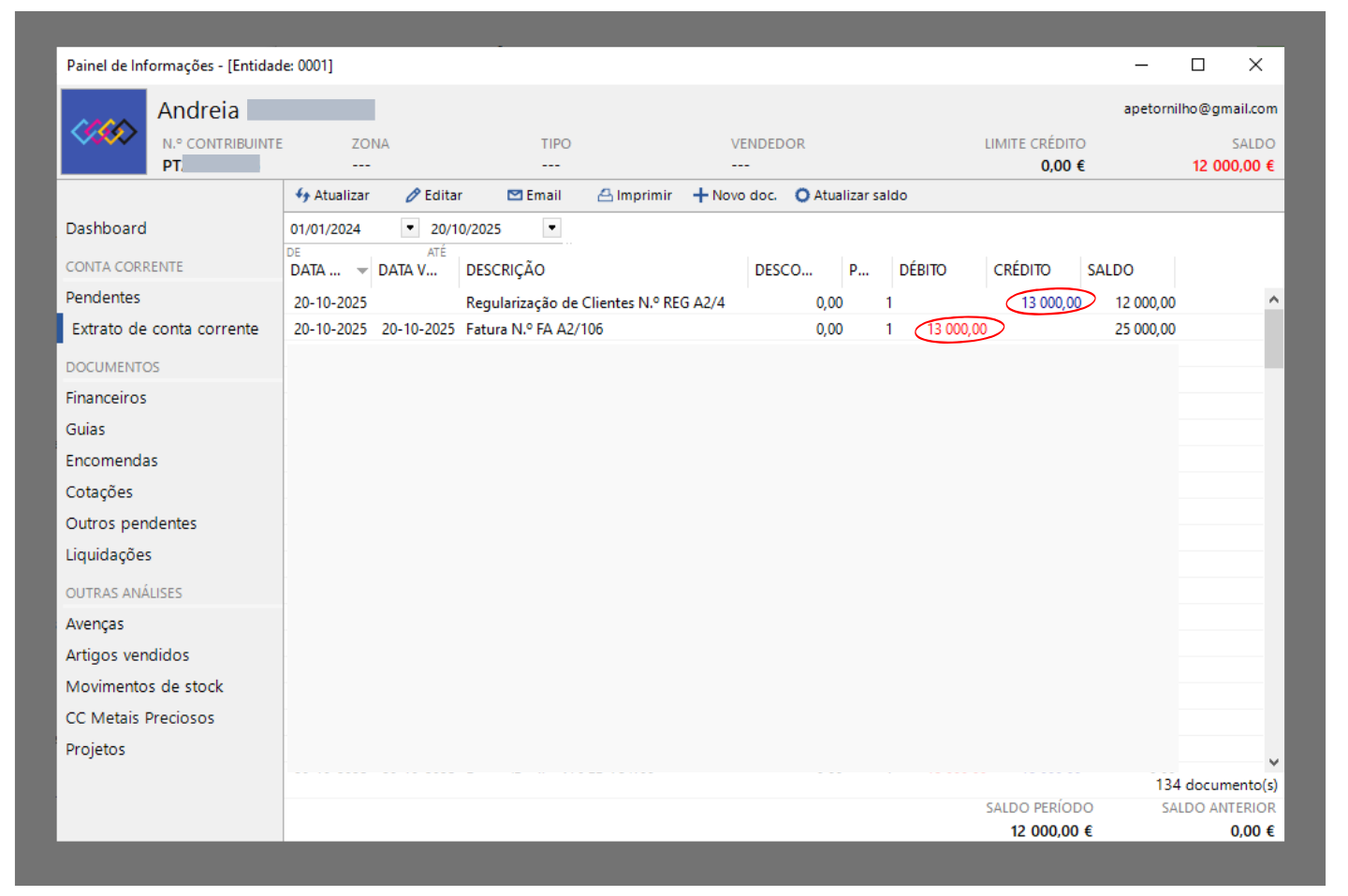Image resolution: width=1348 pixels, height=896 pixels.
Task: Click the Atualizar refresh icon in toolbar
Action: coord(302,195)
